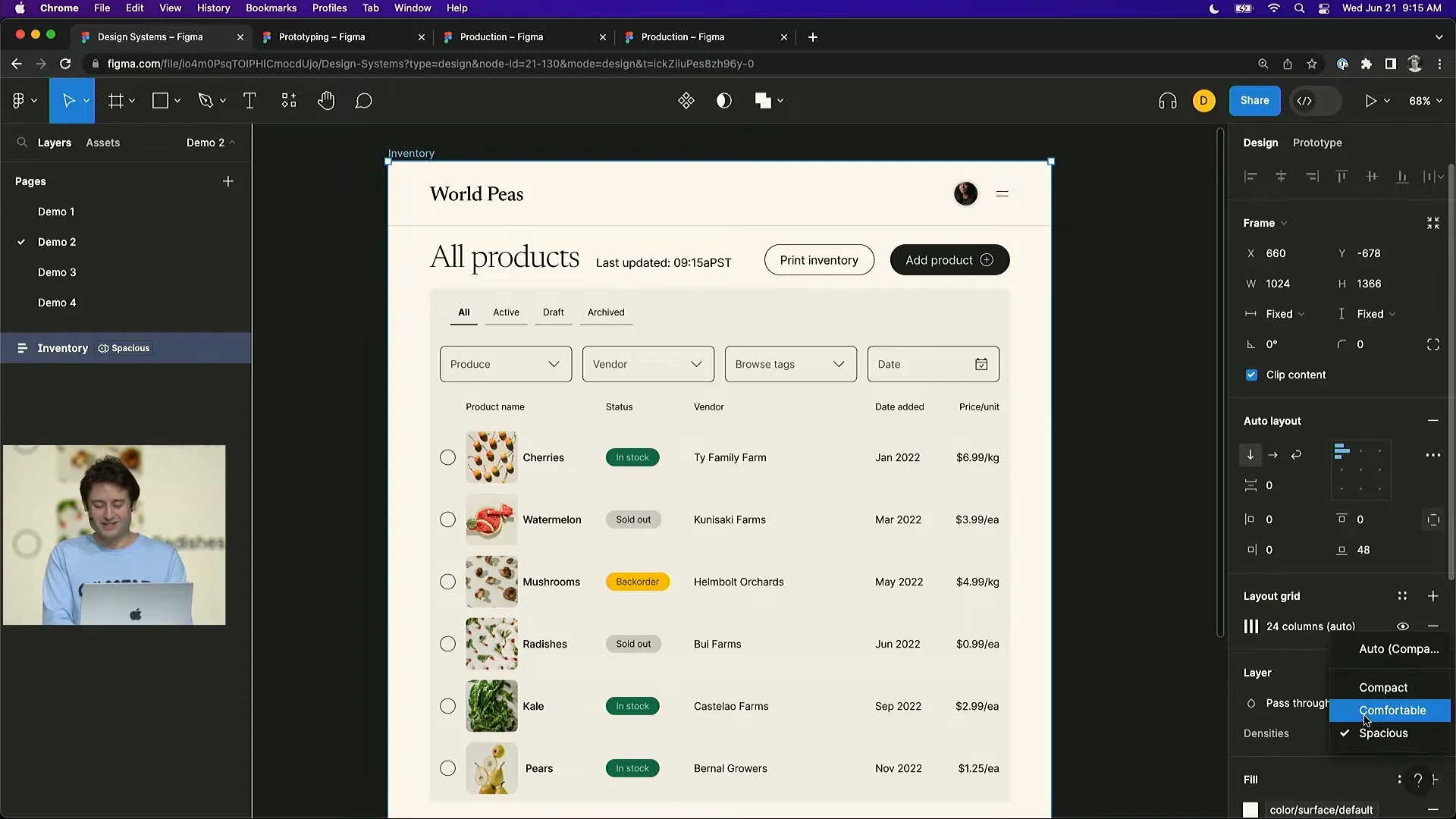This screenshot has width=1456, height=819.
Task: Open the Frame type dropdown
Action: (x=1265, y=223)
